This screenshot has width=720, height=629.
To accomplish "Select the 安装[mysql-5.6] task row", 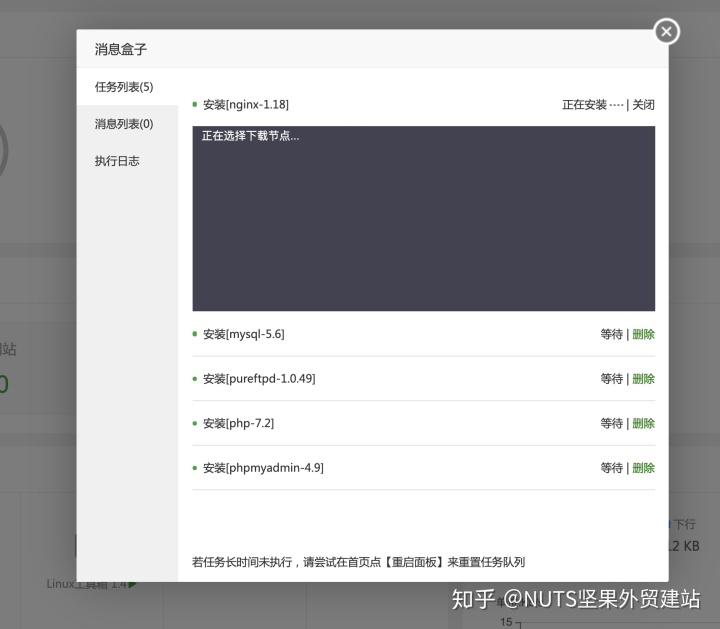I will tap(423, 334).
